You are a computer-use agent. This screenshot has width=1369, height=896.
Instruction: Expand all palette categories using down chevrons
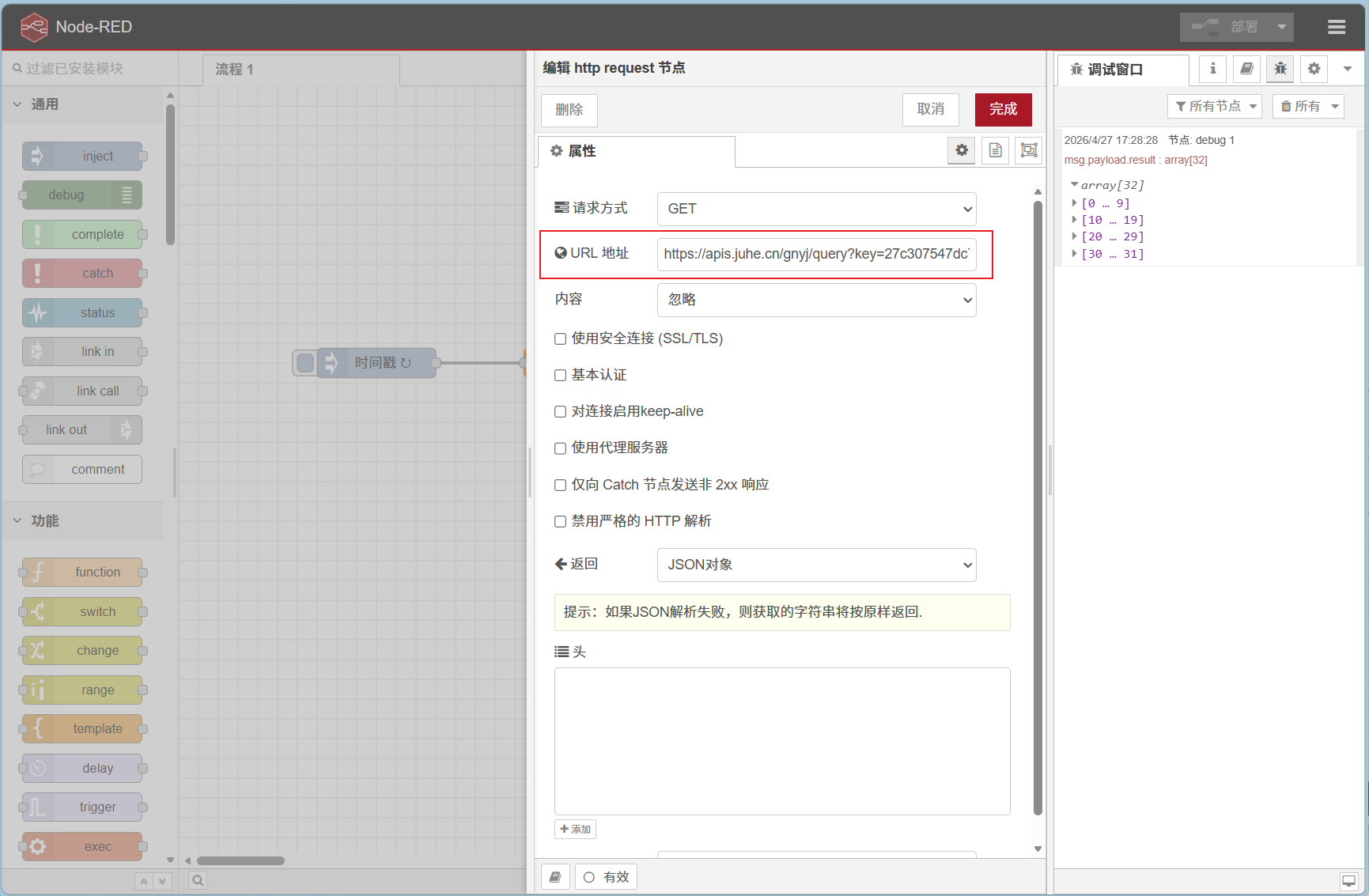pos(162,881)
